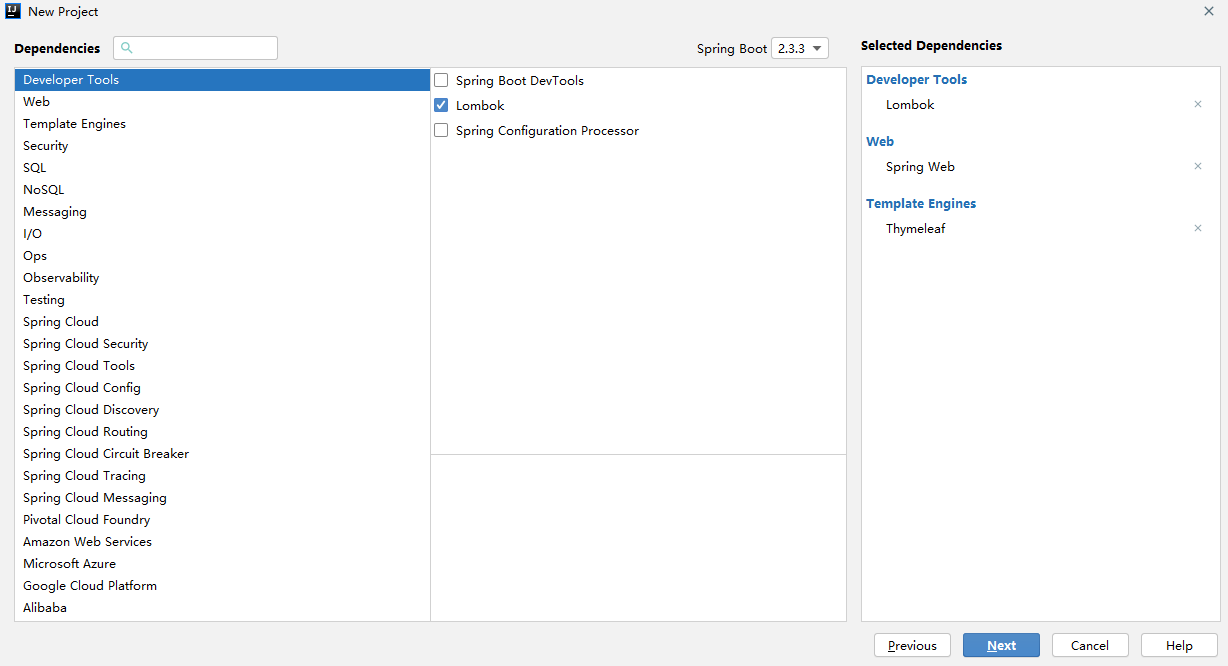Screen dimensions: 1228x666
Task: Select the Alibaba category
Action: pos(222,608)
